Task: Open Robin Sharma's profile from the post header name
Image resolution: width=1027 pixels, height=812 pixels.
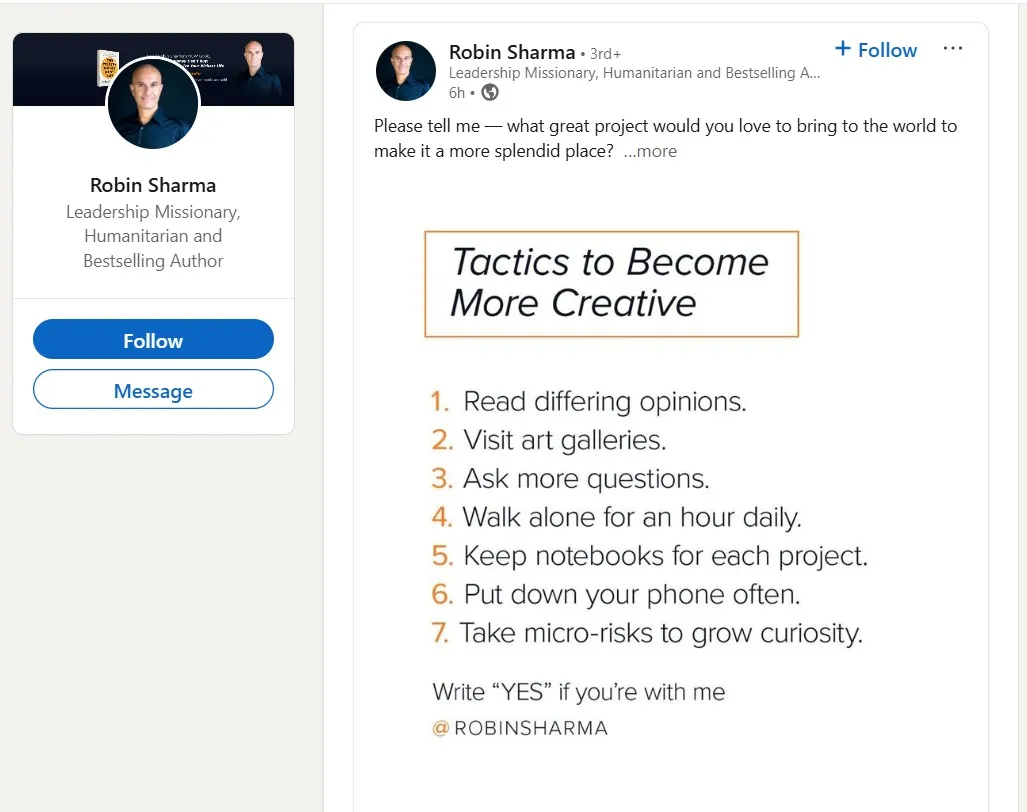Action: tap(512, 52)
